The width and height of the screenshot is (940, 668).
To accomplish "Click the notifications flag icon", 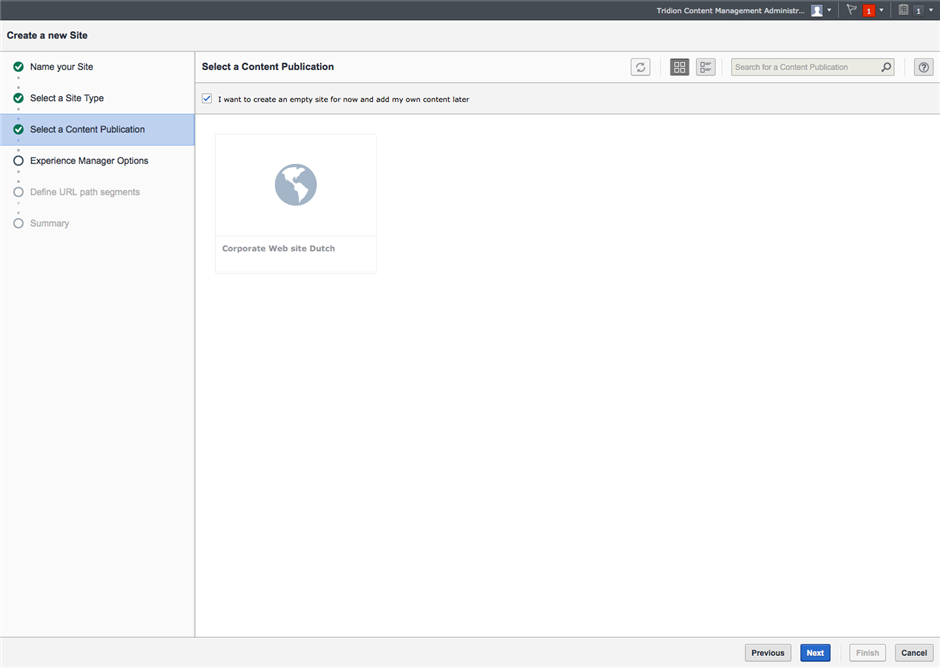I will click(852, 10).
